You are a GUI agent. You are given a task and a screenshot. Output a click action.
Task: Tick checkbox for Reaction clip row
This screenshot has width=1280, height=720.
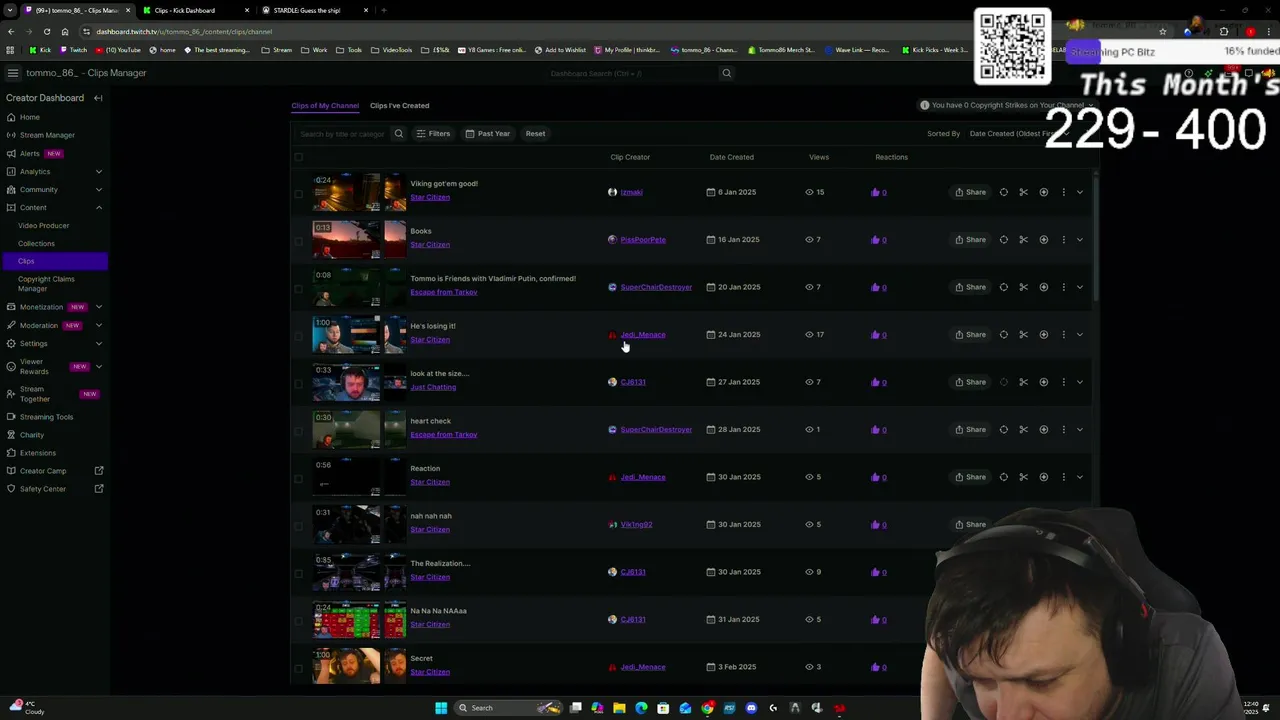[x=298, y=477]
